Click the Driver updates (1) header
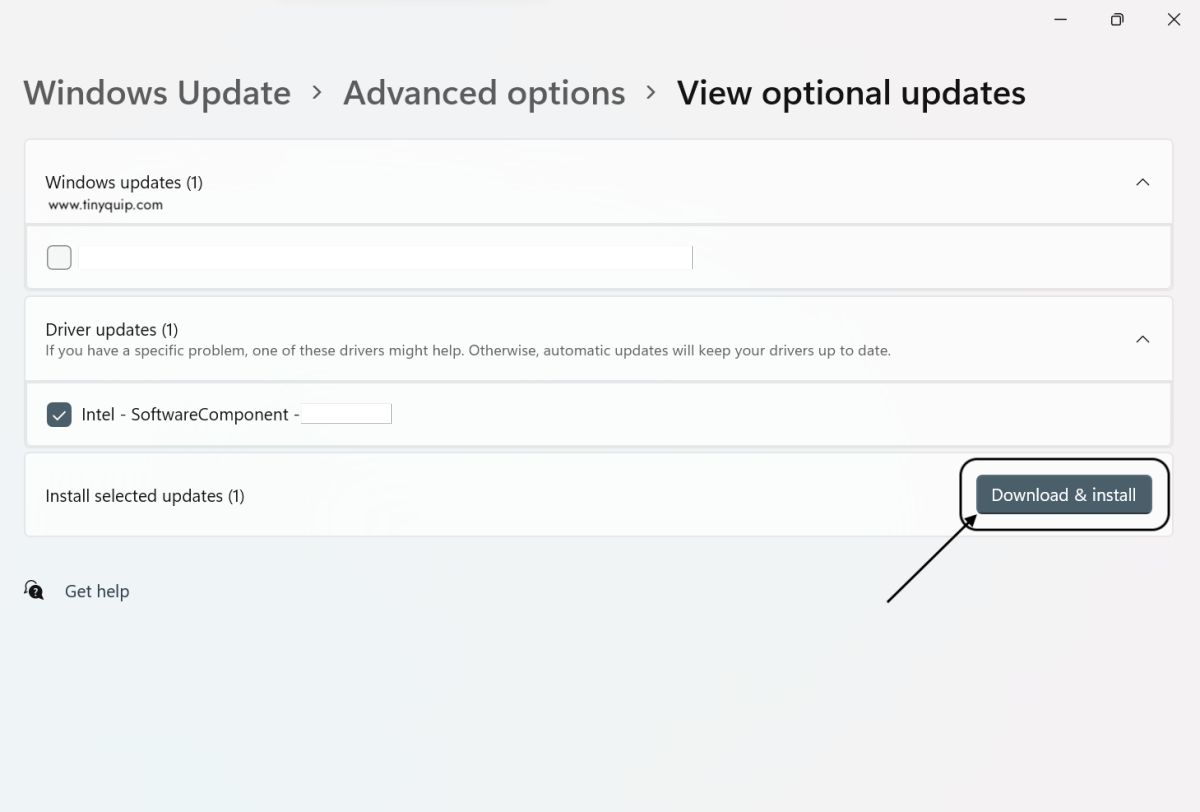 click(112, 329)
